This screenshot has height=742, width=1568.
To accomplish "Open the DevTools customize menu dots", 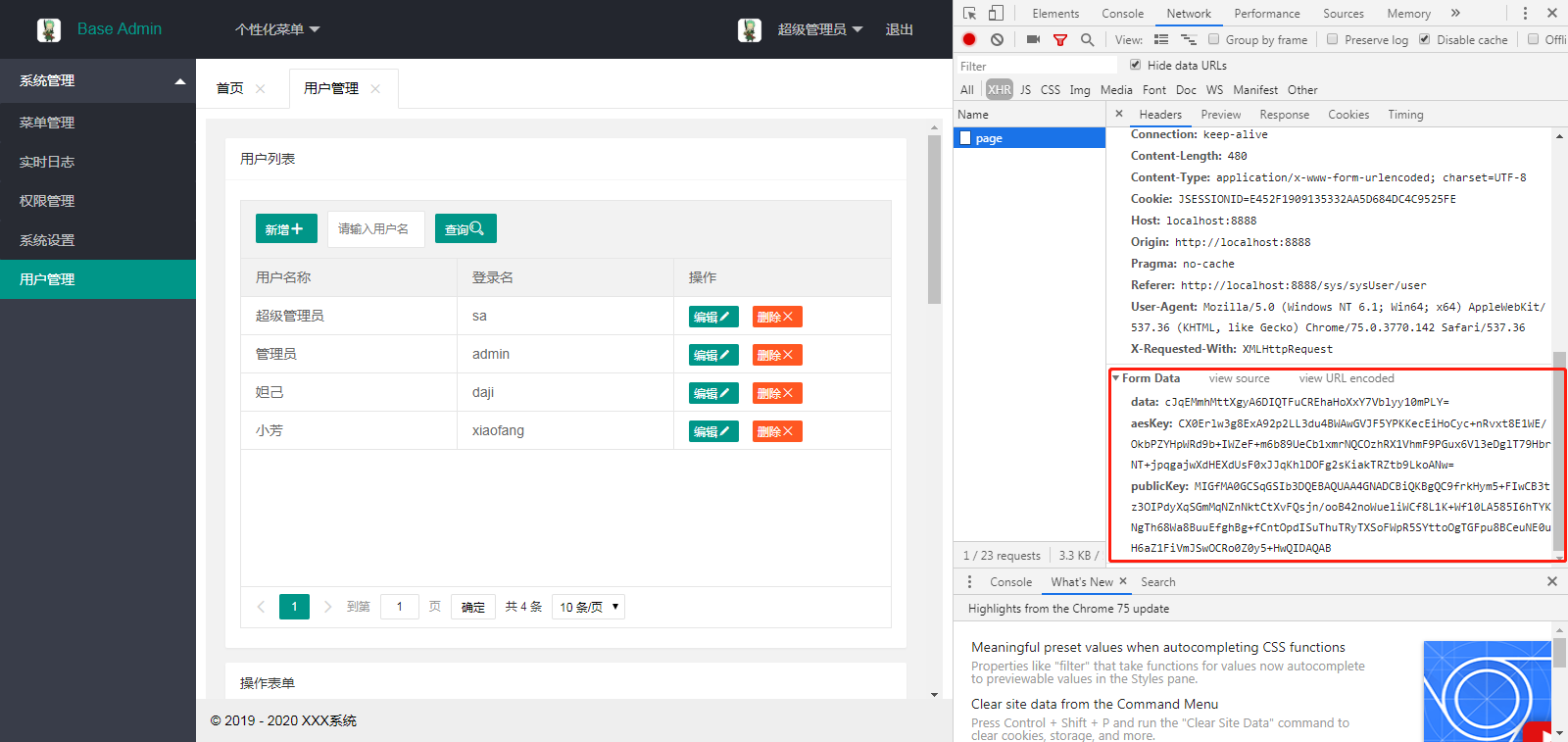I will pos(1525,13).
